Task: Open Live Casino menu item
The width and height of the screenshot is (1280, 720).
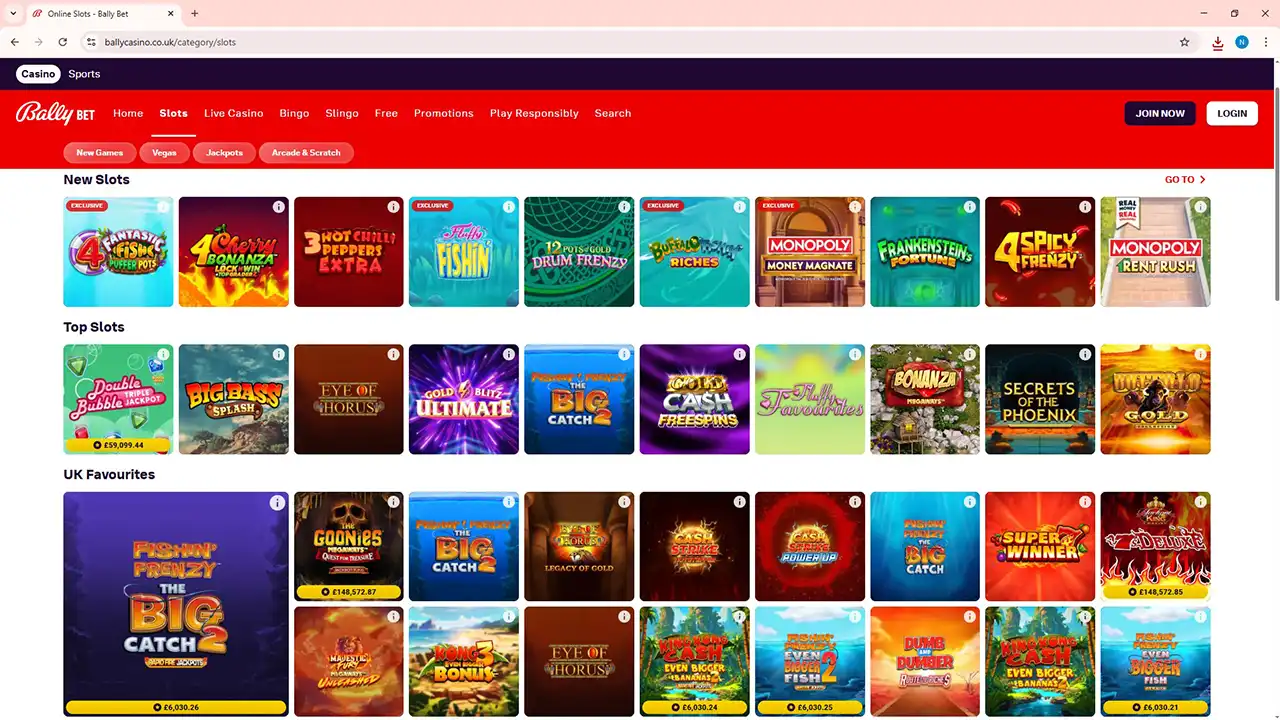Action: pos(233,113)
